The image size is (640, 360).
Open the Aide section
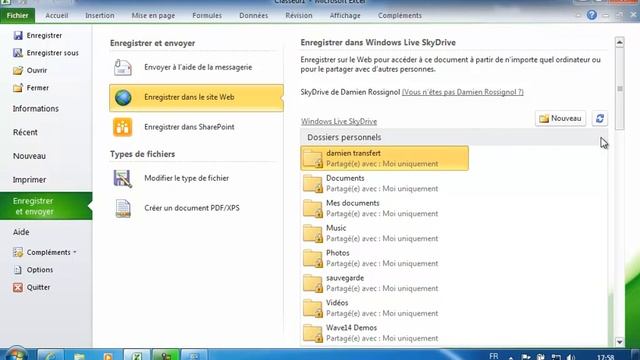[21, 232]
